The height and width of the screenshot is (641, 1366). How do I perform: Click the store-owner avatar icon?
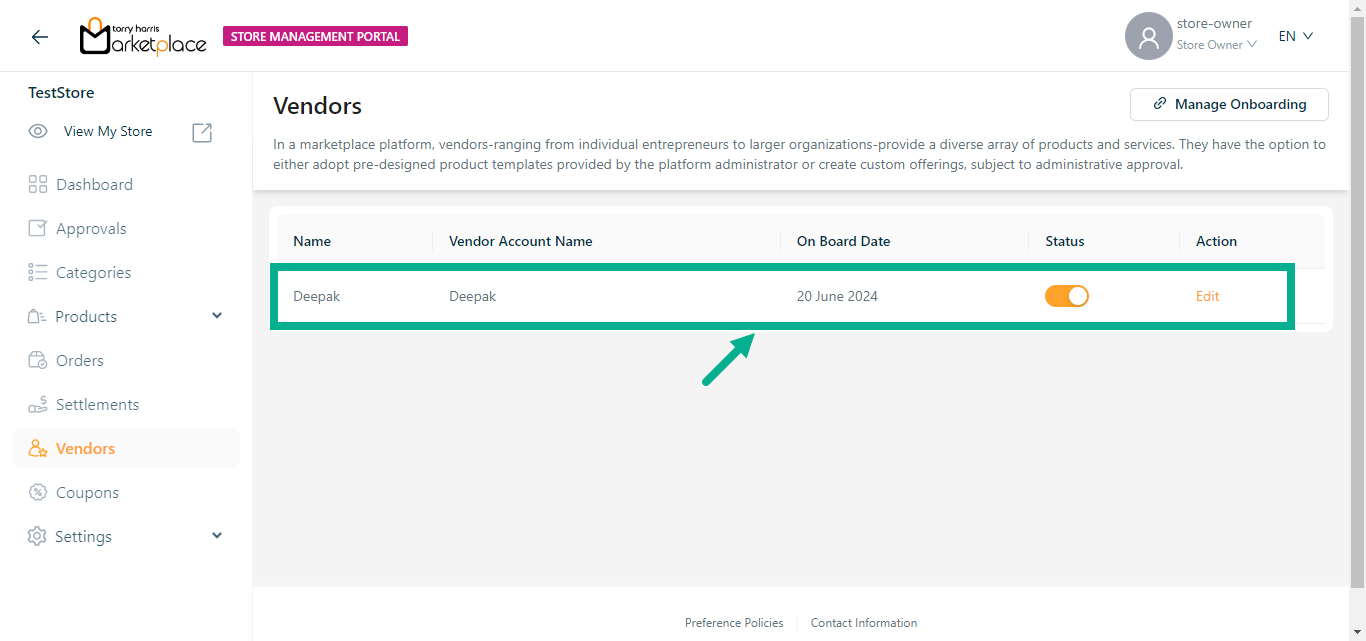pos(1148,37)
